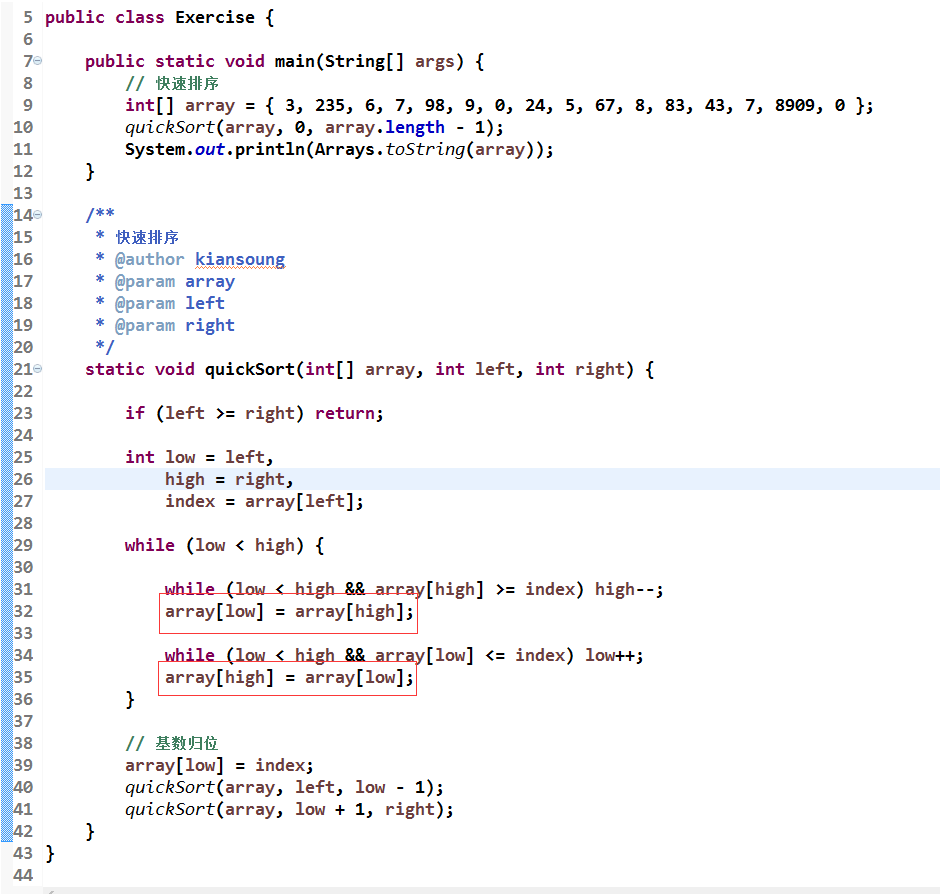This screenshot has width=940, height=894.
Task: Click line number 26 in the gutter
Action: pyautogui.click(x=23, y=479)
